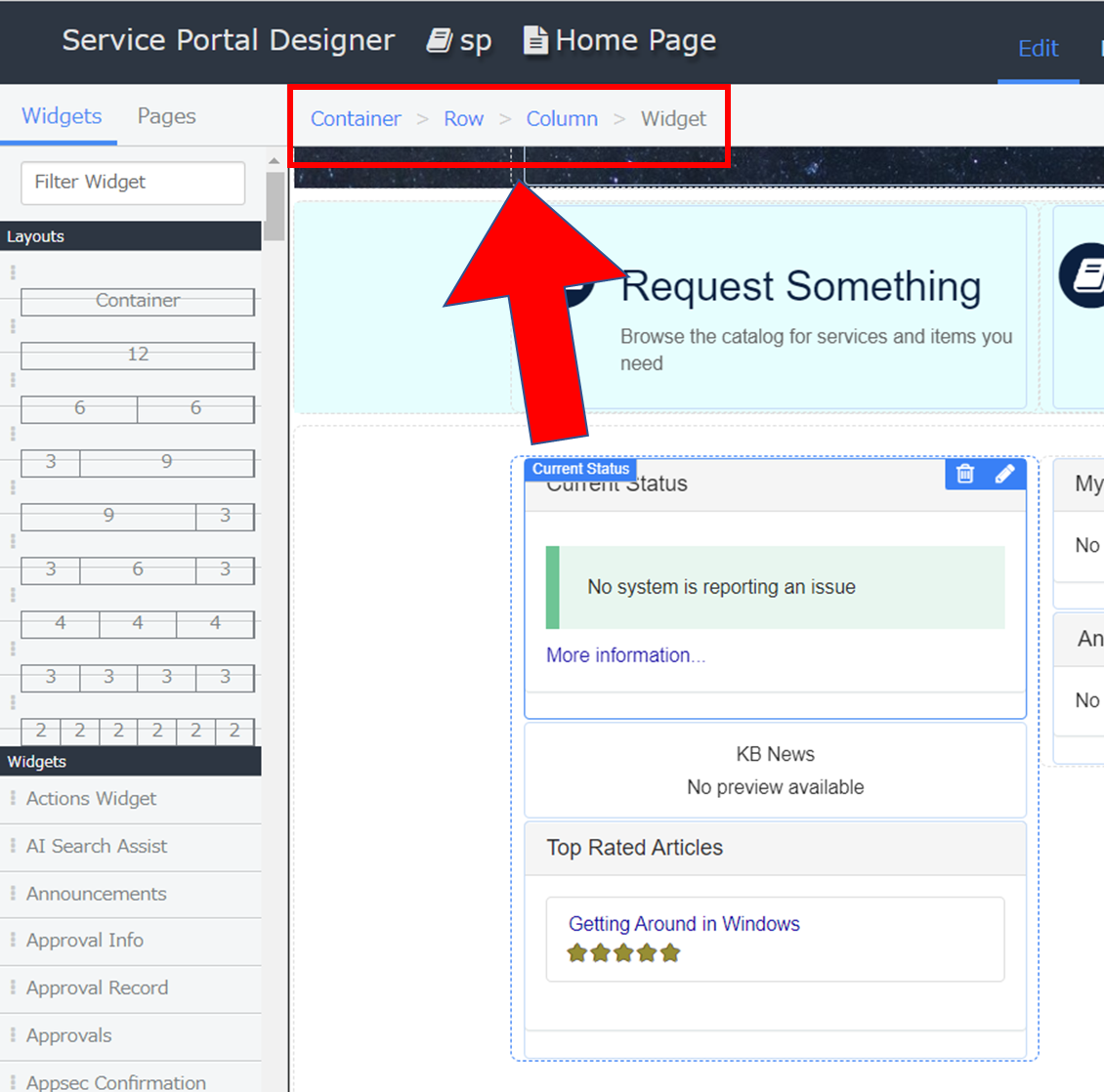Select the full-width 12 layout
The image size is (1104, 1092).
137,355
